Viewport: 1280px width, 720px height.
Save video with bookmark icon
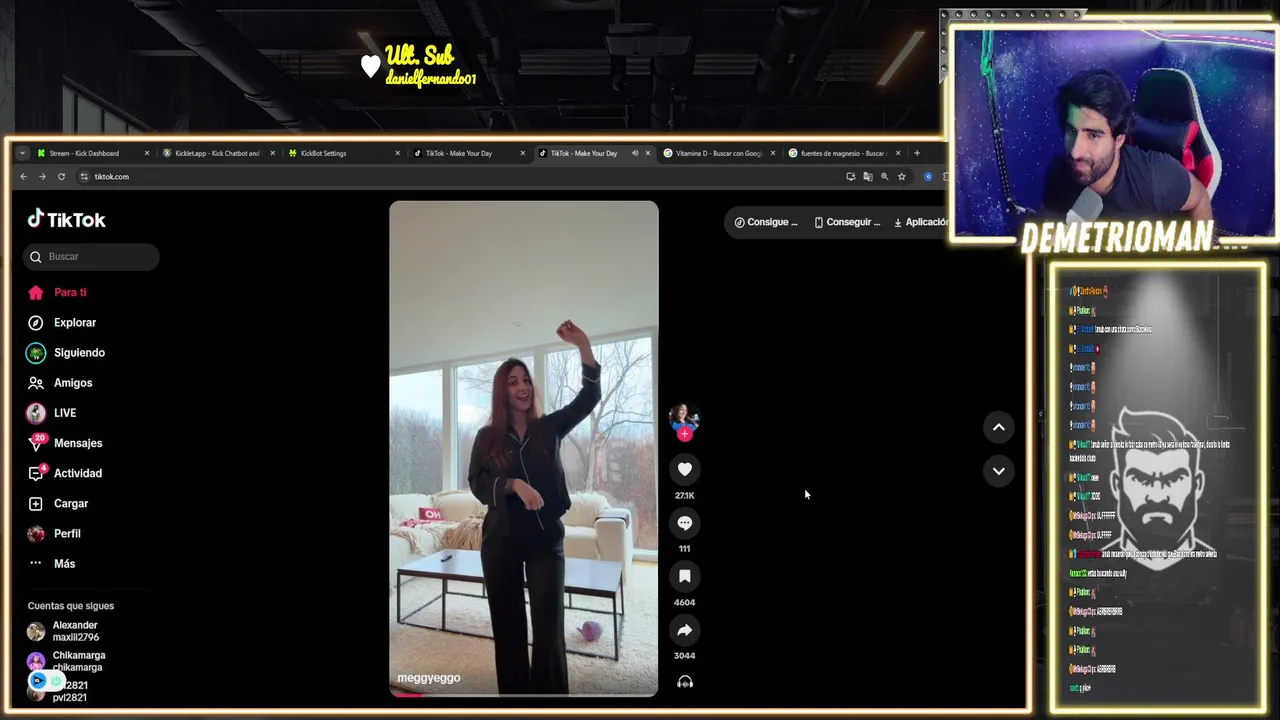coord(684,576)
